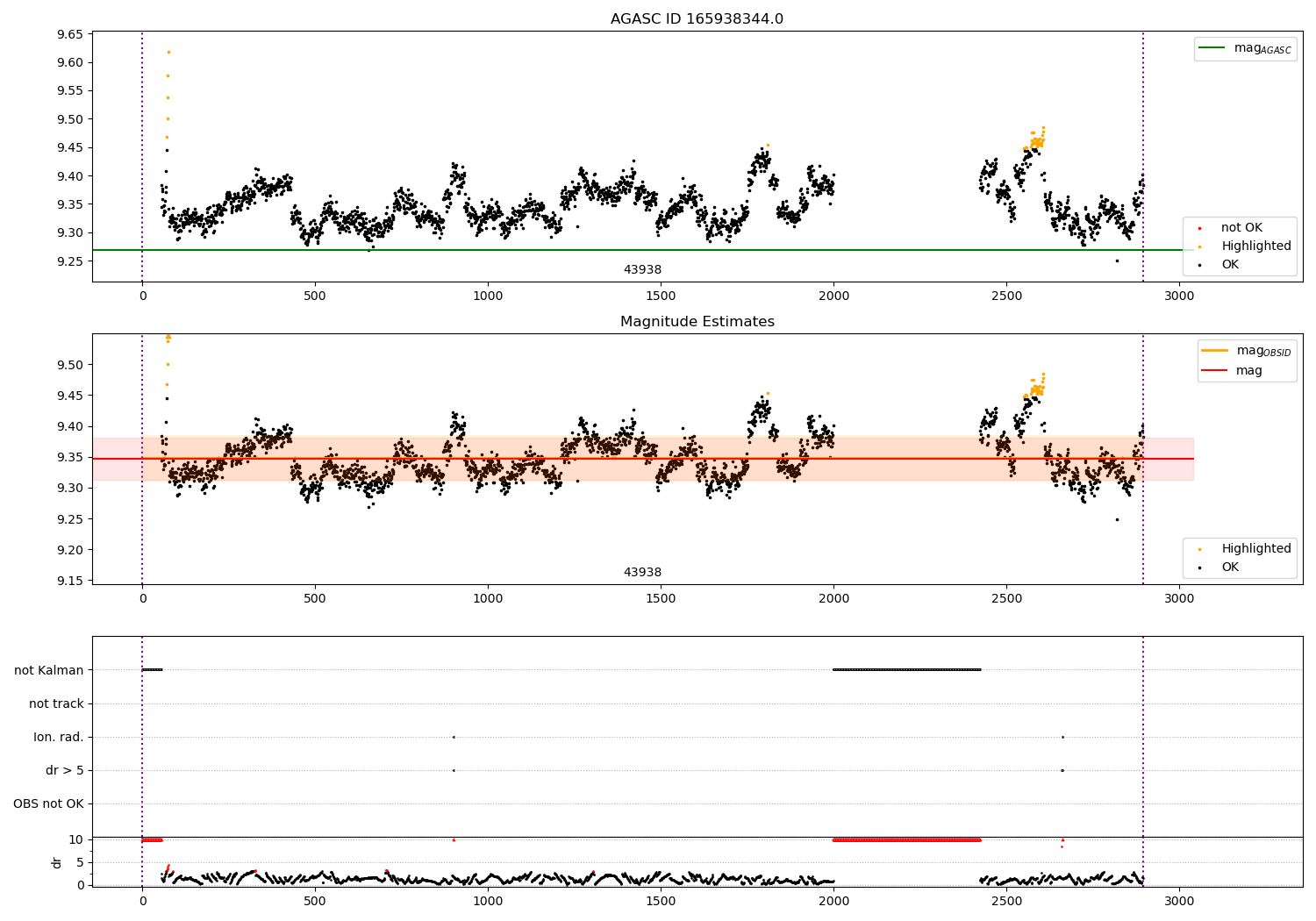Click the 'not Kalman' axis label
This screenshot has width=1316, height=921.
[49, 670]
